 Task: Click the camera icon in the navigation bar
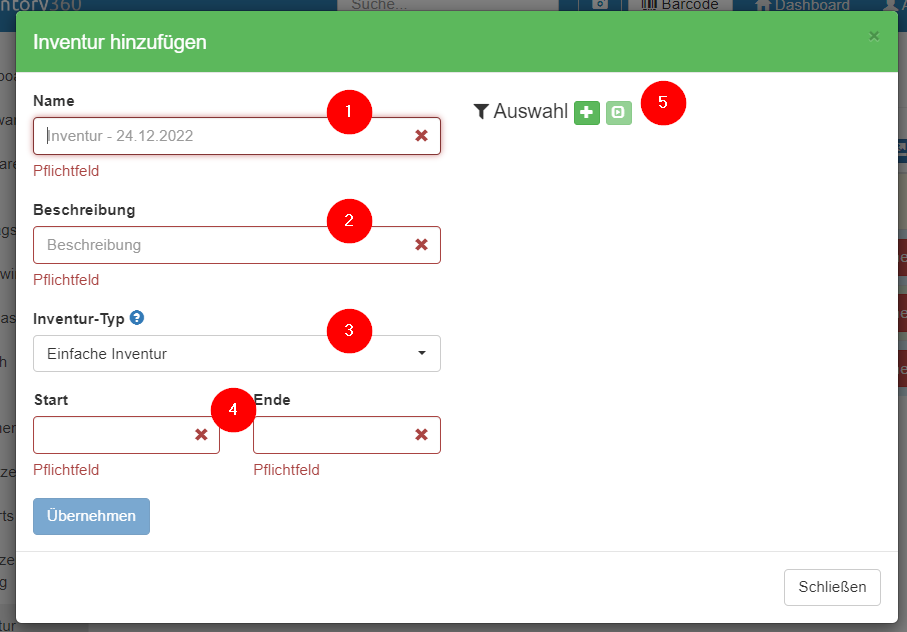click(x=598, y=6)
